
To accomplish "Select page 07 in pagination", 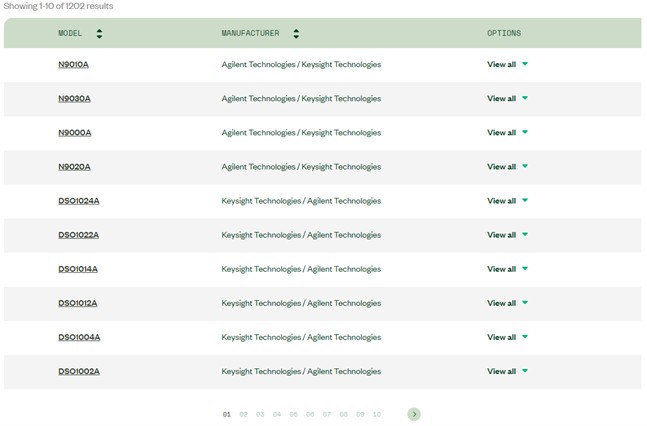I will coord(326,414).
